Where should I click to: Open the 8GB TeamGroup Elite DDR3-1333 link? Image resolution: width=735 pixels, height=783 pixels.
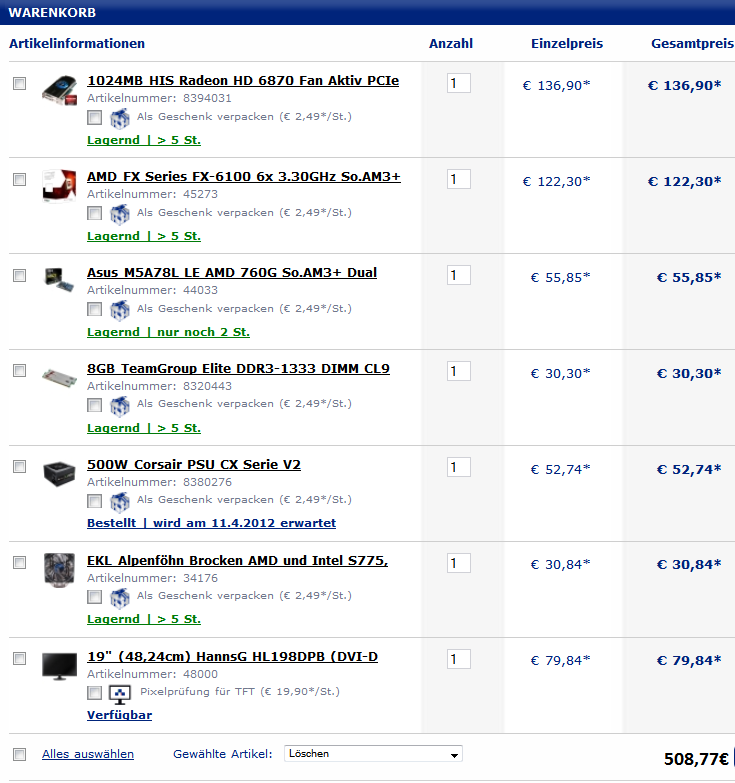[238, 368]
